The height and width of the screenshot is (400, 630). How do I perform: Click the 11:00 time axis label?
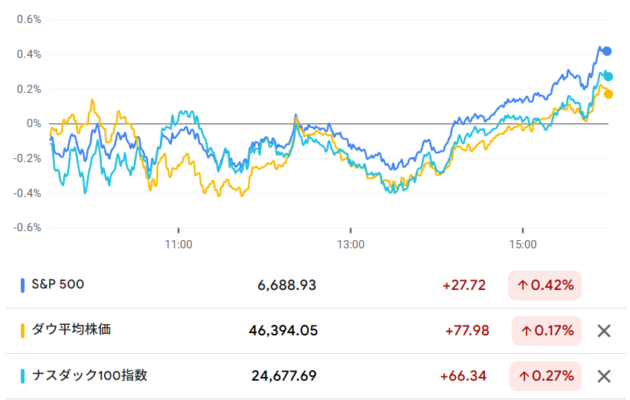click(x=178, y=243)
